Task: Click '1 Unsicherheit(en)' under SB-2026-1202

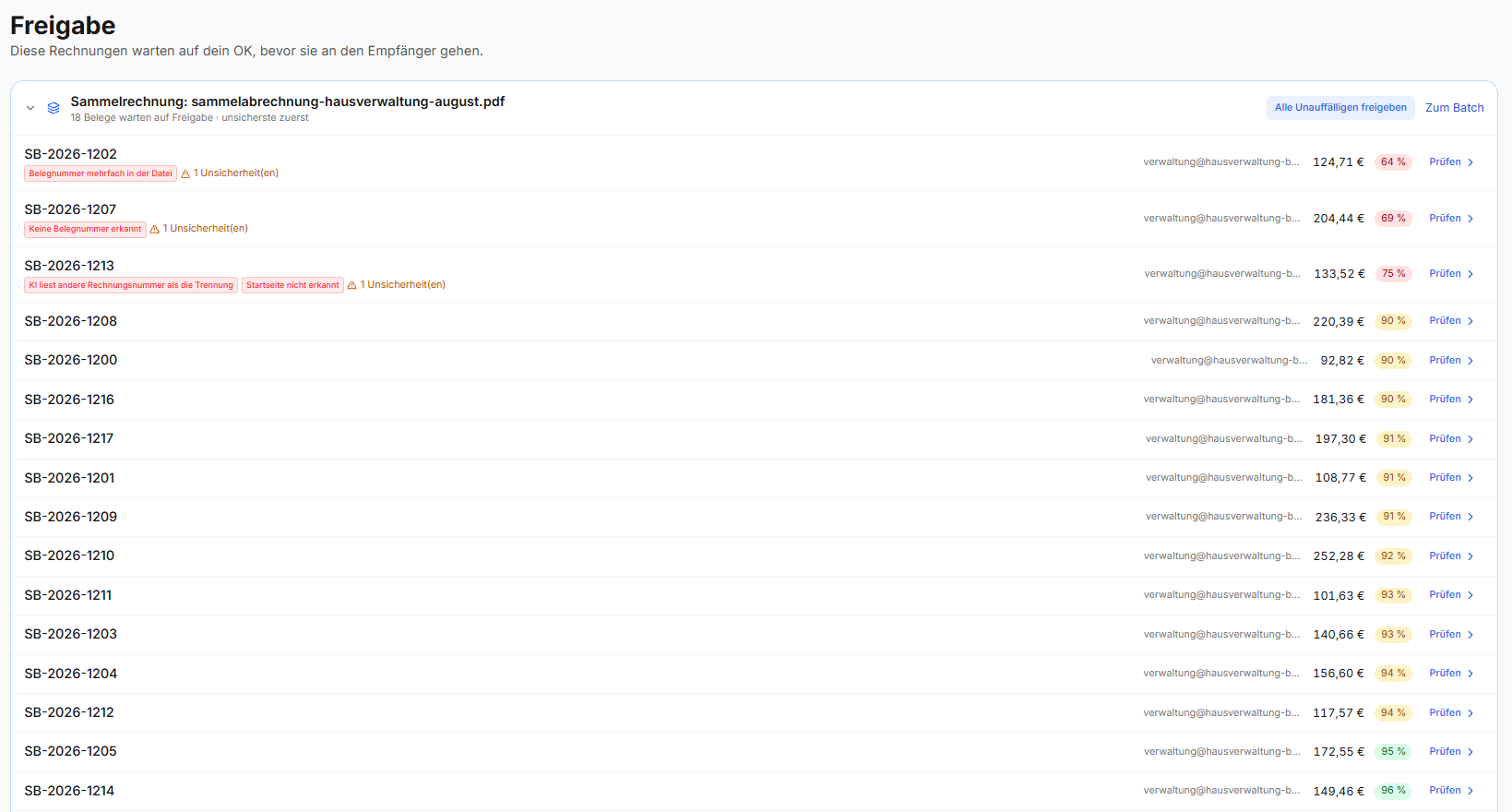Action: pyautogui.click(x=236, y=173)
